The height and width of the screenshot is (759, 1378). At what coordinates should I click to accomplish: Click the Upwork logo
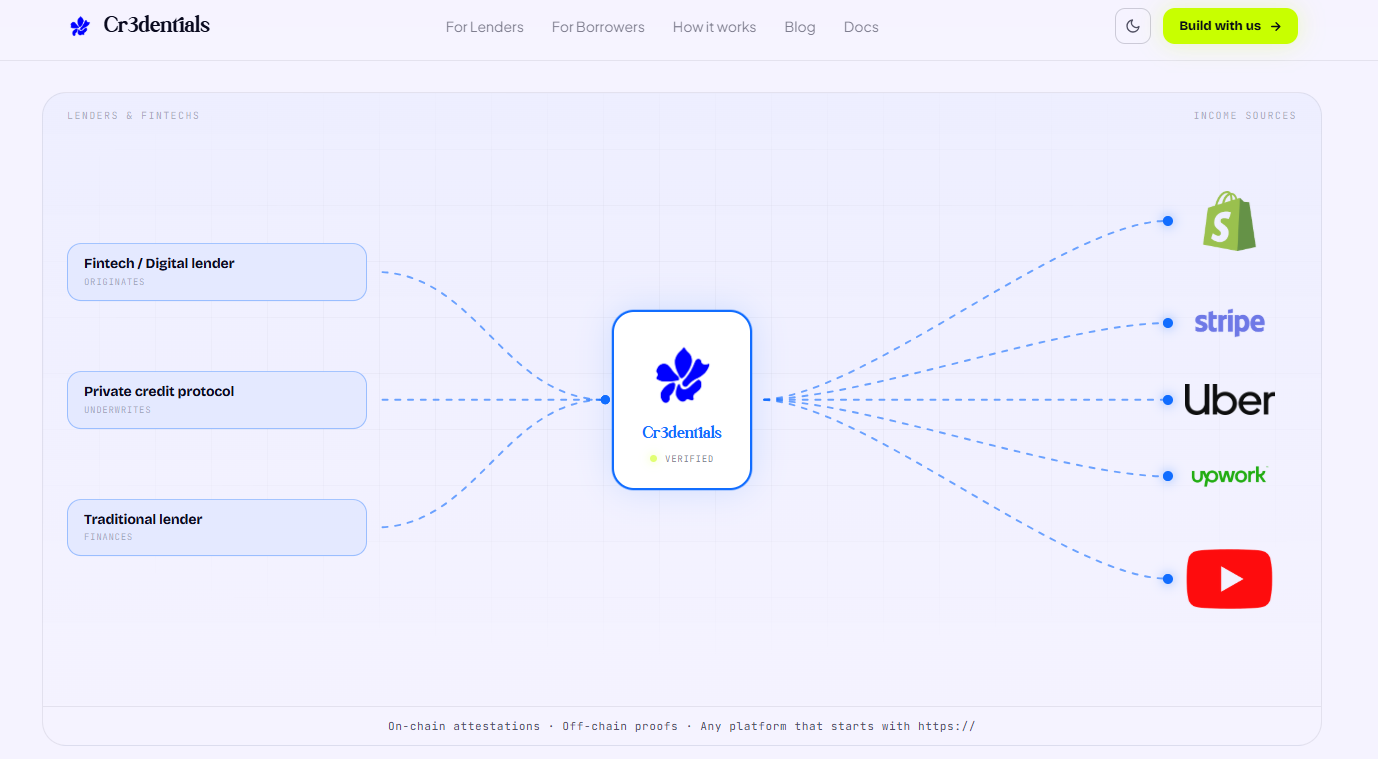point(1229,476)
